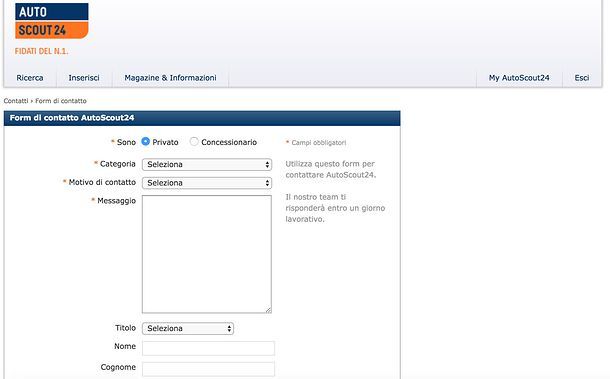Select the Concessionario radio button
This screenshot has height=379, width=610.
194,142
